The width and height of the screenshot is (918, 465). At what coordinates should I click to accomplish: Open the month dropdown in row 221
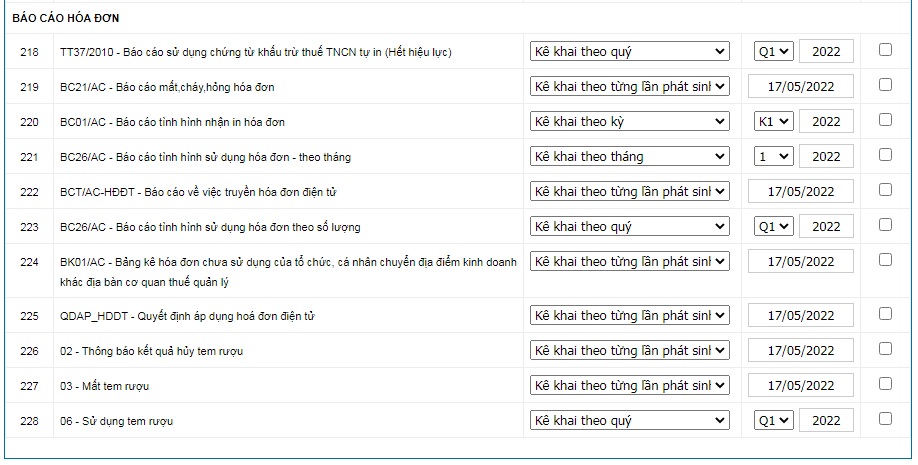pyautogui.click(x=773, y=156)
